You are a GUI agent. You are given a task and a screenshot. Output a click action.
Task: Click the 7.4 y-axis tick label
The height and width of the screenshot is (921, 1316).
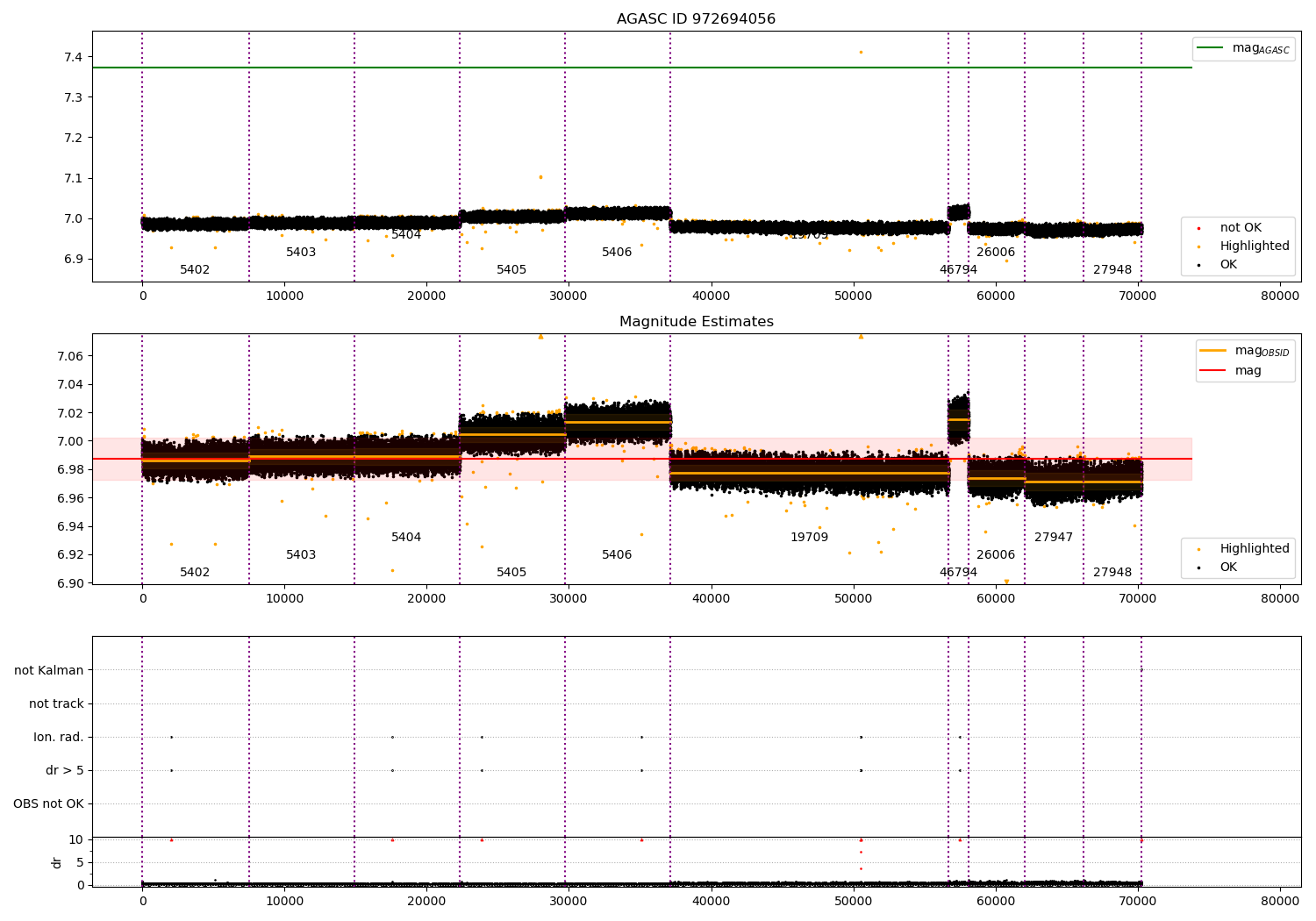(x=74, y=57)
